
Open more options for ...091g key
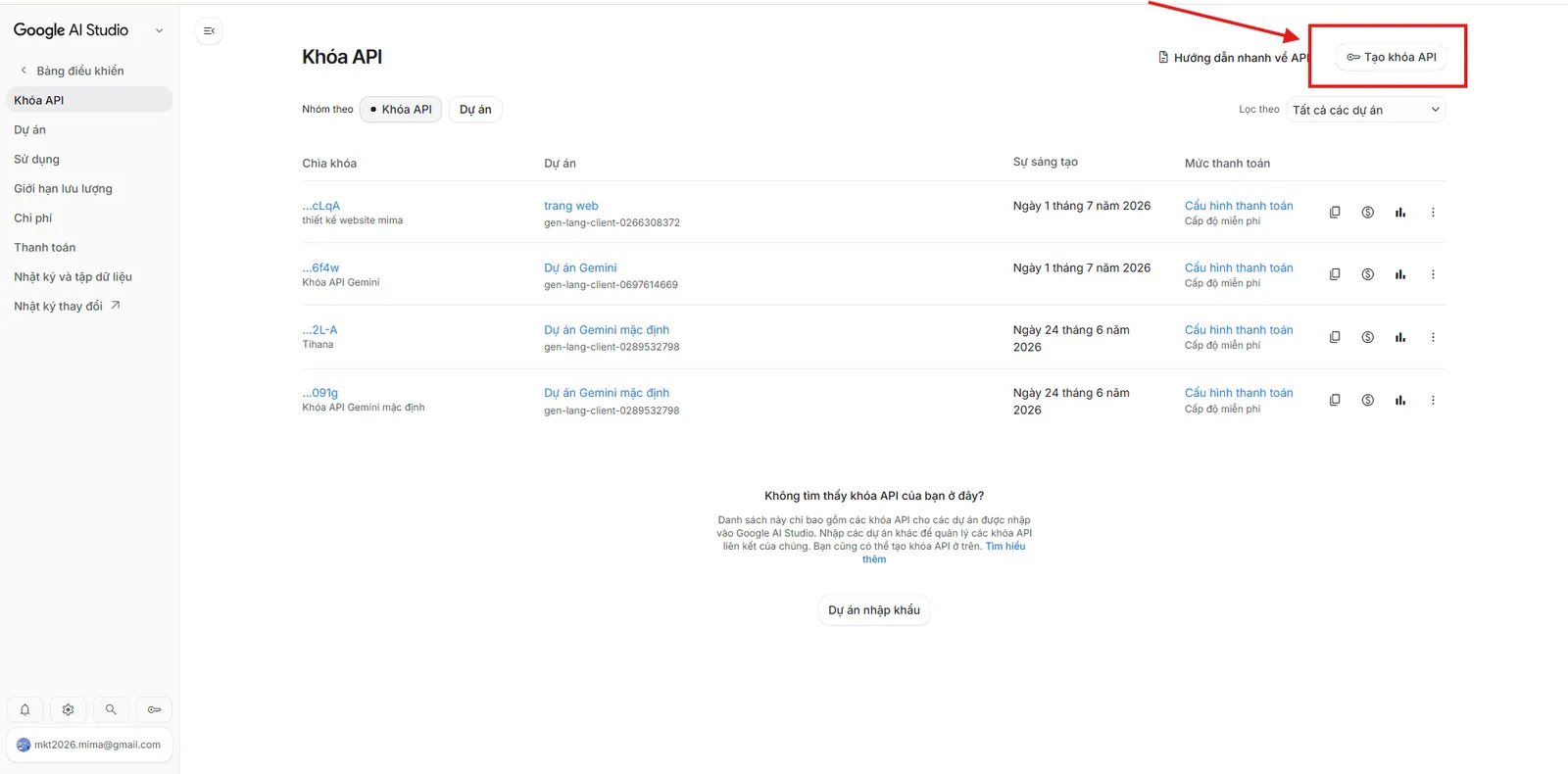pyautogui.click(x=1433, y=400)
